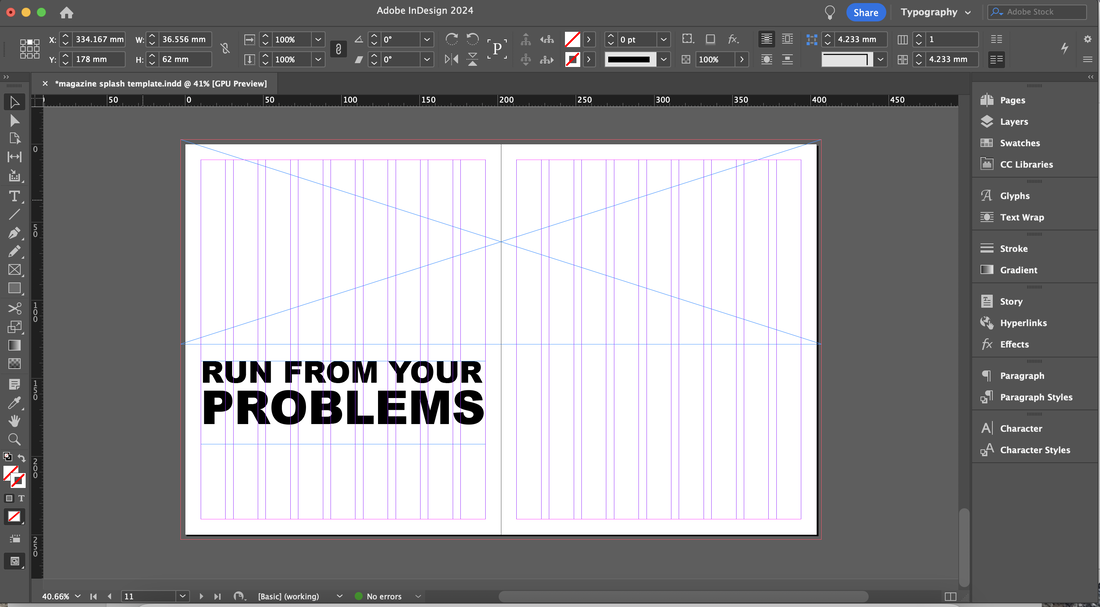Select the Zoom tool magnifier
The image size is (1100, 607).
(14, 439)
